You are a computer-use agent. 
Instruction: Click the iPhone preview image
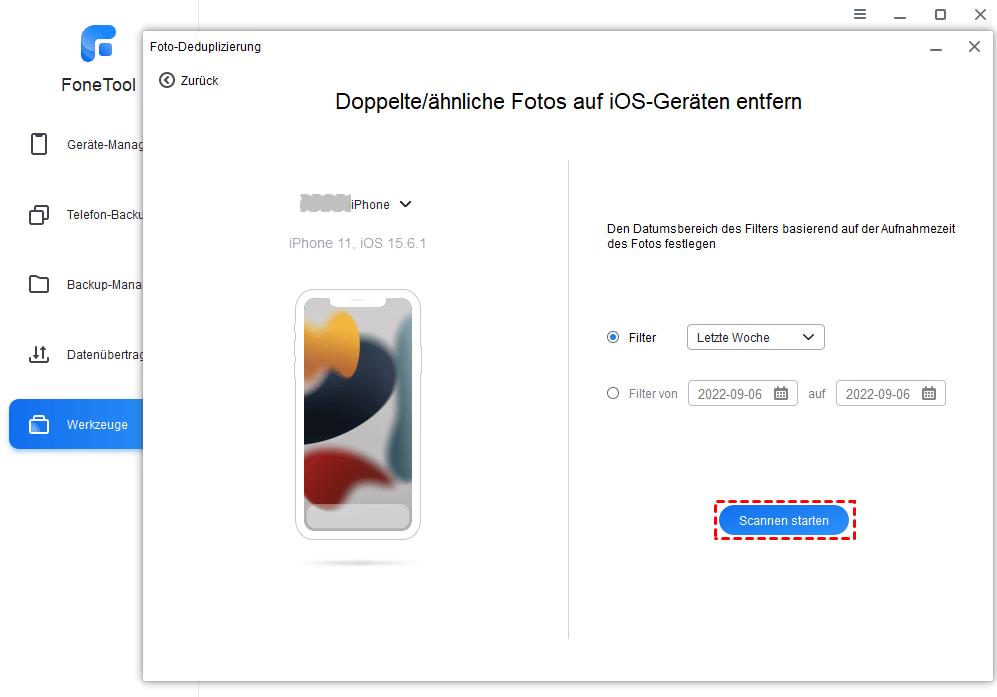pyautogui.click(x=358, y=415)
